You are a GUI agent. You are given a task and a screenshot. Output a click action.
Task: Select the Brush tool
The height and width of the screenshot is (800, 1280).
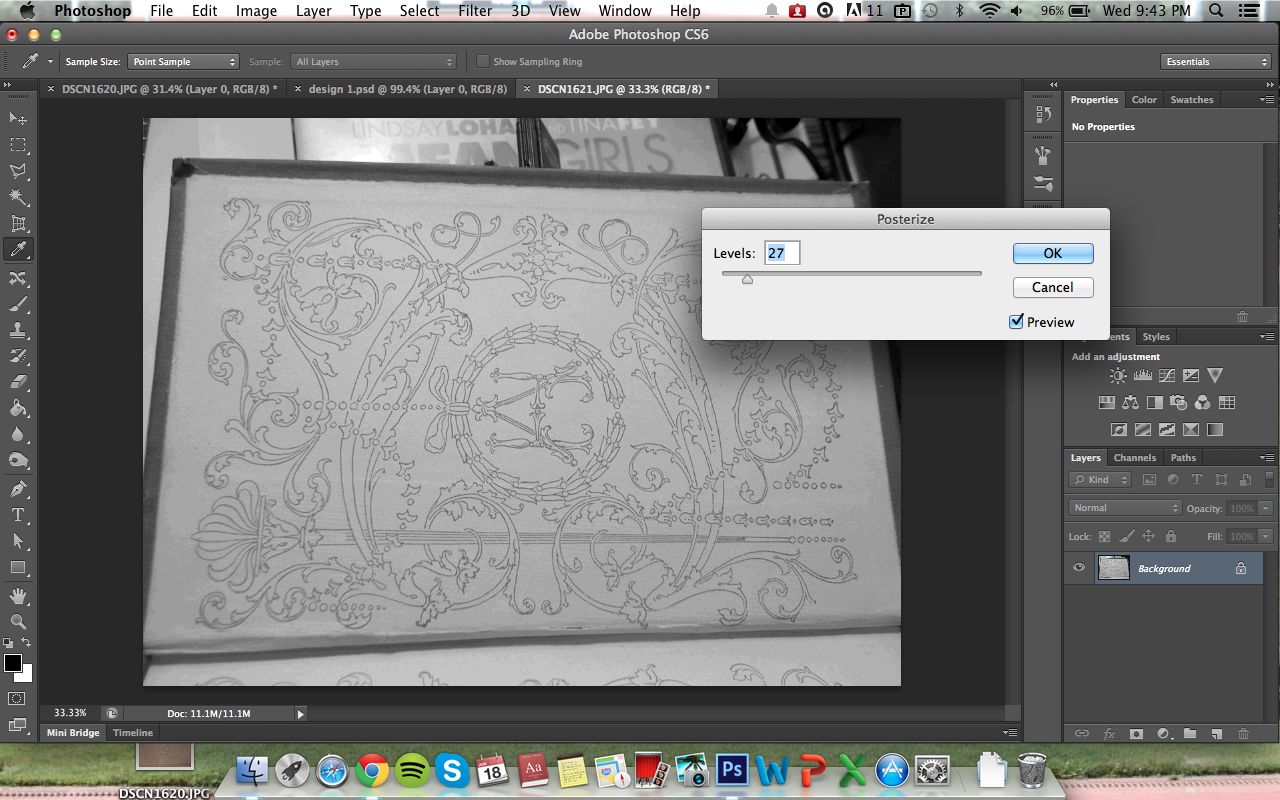pyautogui.click(x=18, y=304)
